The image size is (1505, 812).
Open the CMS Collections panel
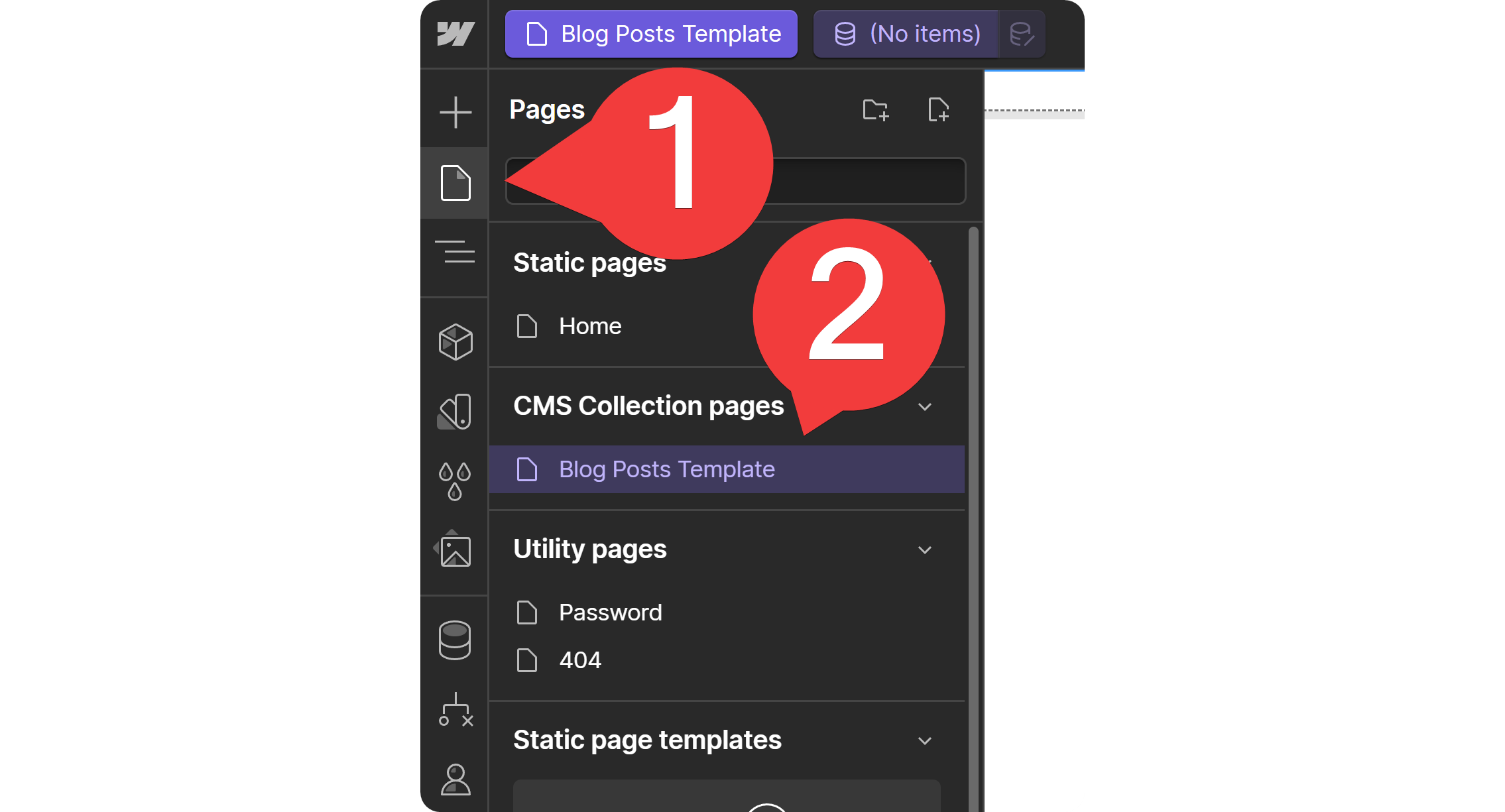pos(455,638)
